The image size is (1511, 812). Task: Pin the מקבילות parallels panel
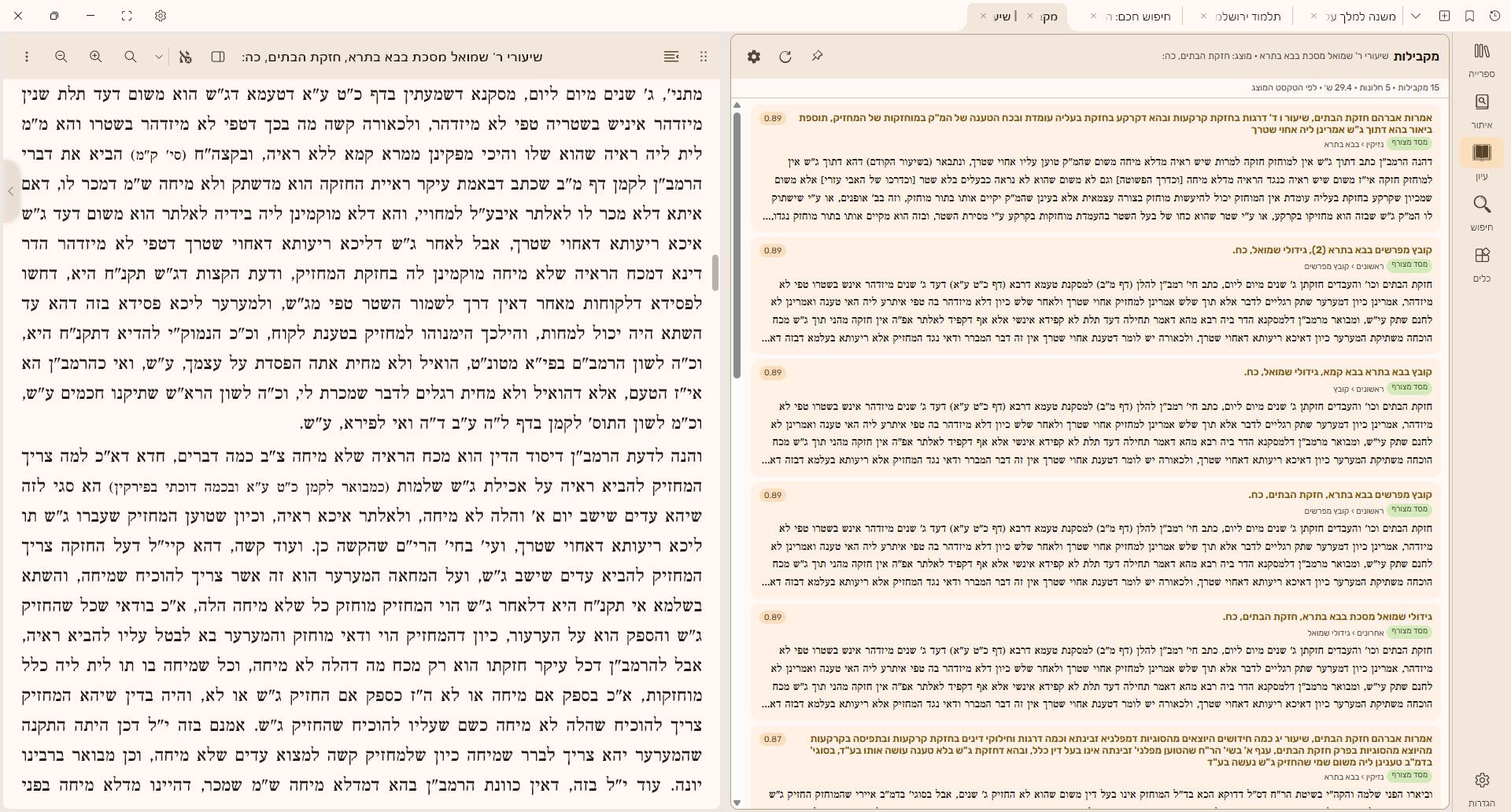[x=817, y=57]
